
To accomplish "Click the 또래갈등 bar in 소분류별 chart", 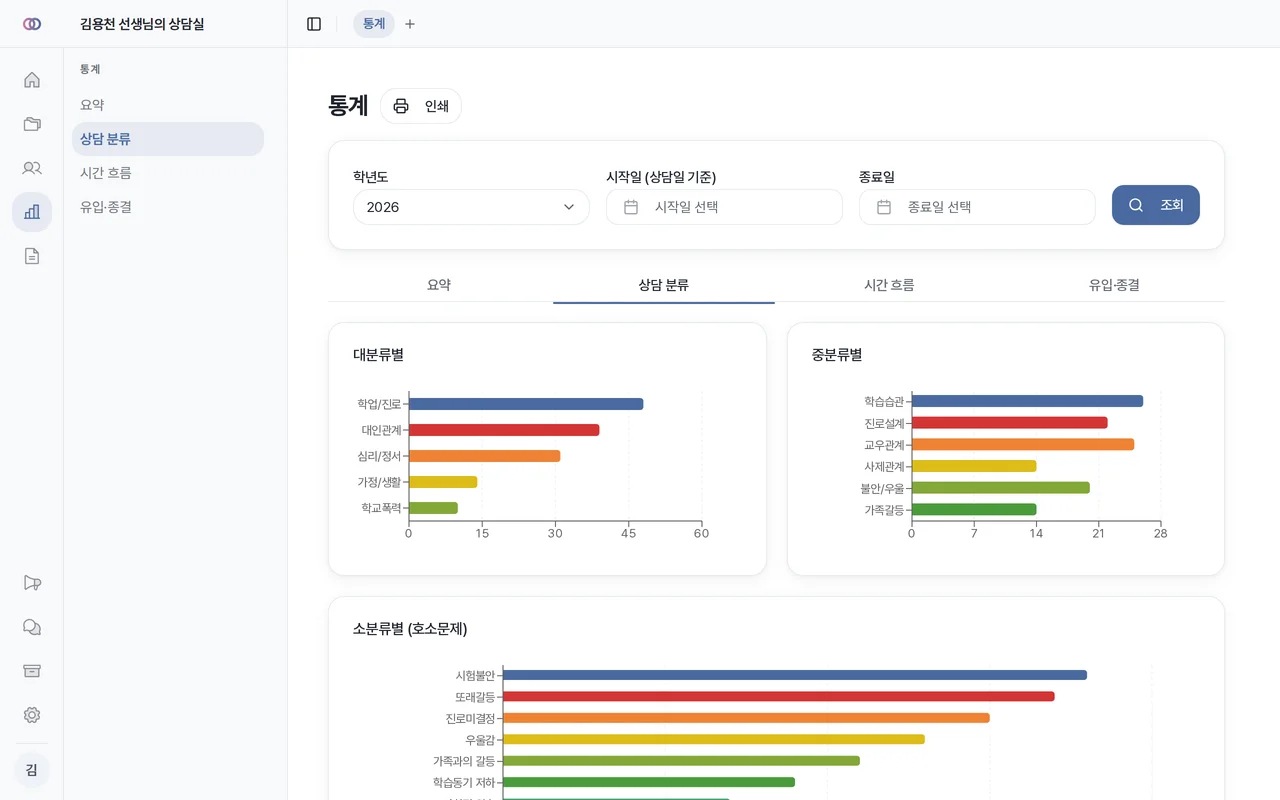I will (x=779, y=696).
